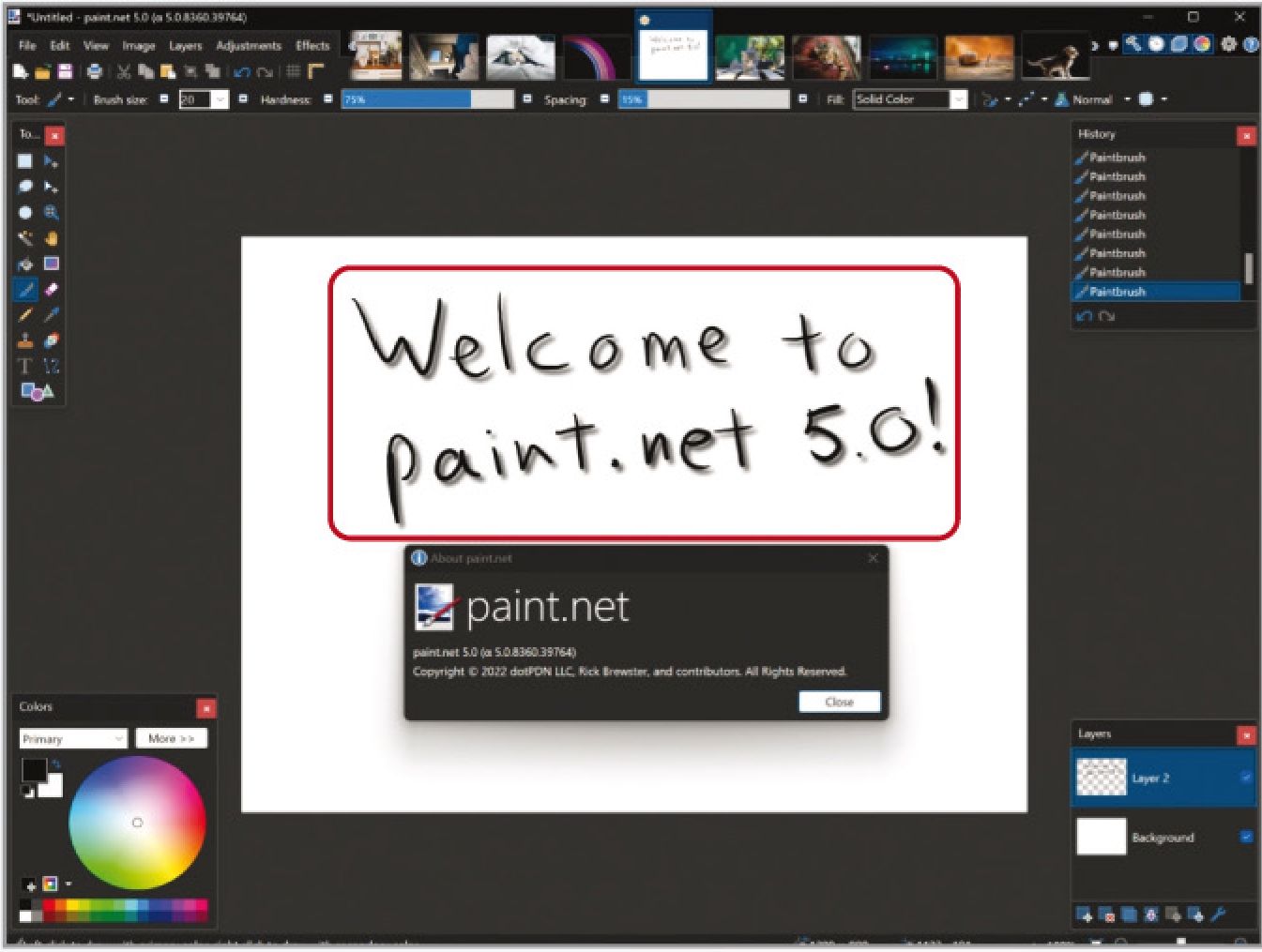
Task: Toggle the pixel grid icon
Action: (294, 71)
